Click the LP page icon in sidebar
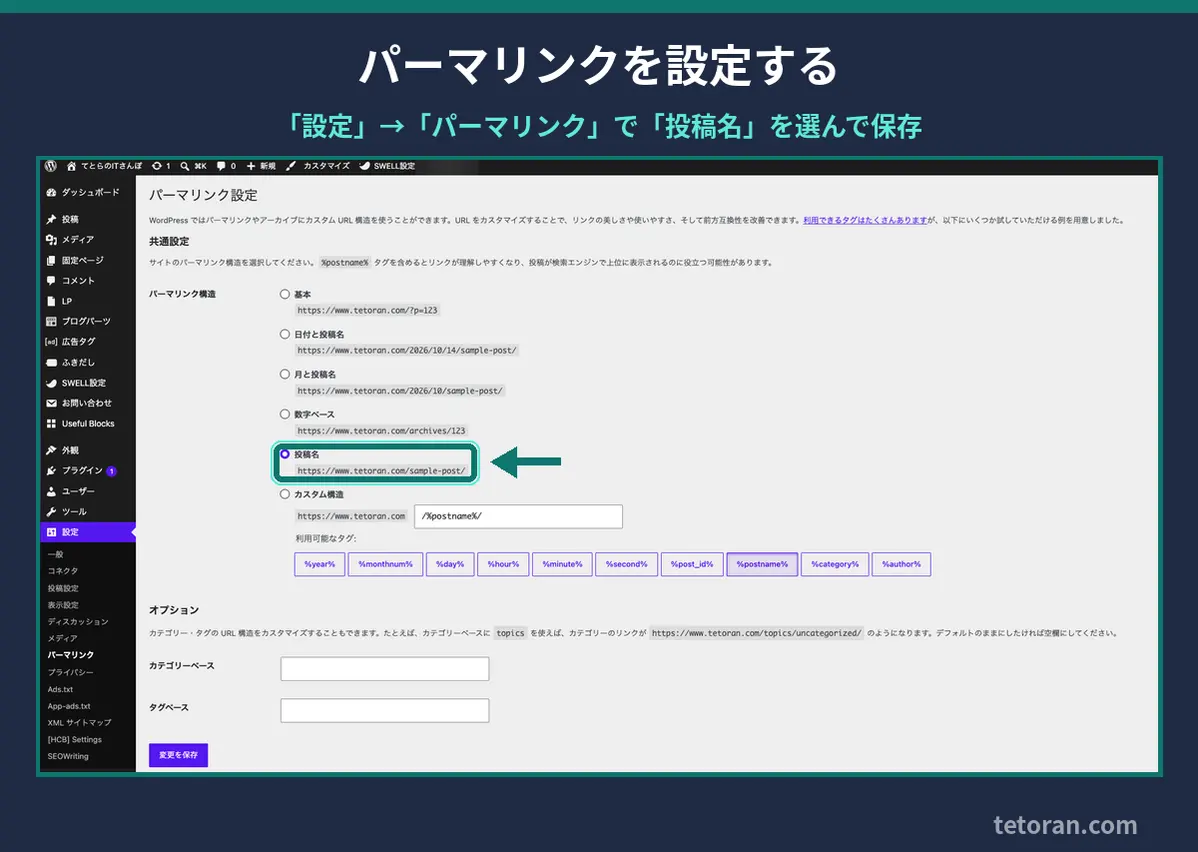 [x=51, y=301]
